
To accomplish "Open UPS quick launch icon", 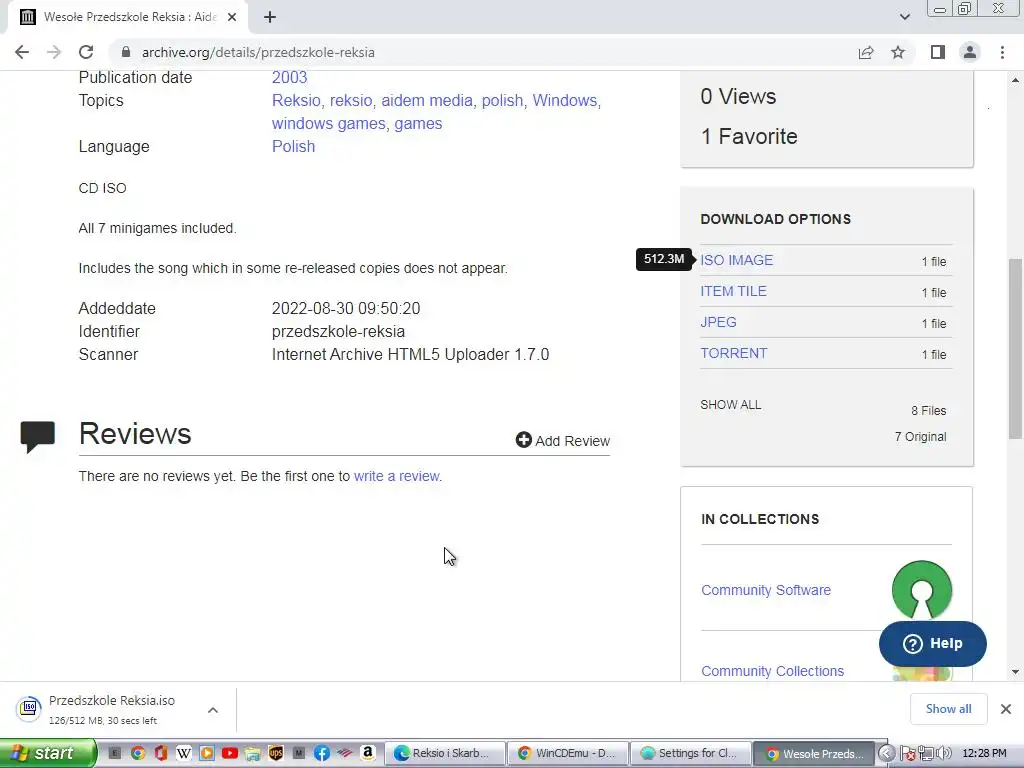I will 276,753.
